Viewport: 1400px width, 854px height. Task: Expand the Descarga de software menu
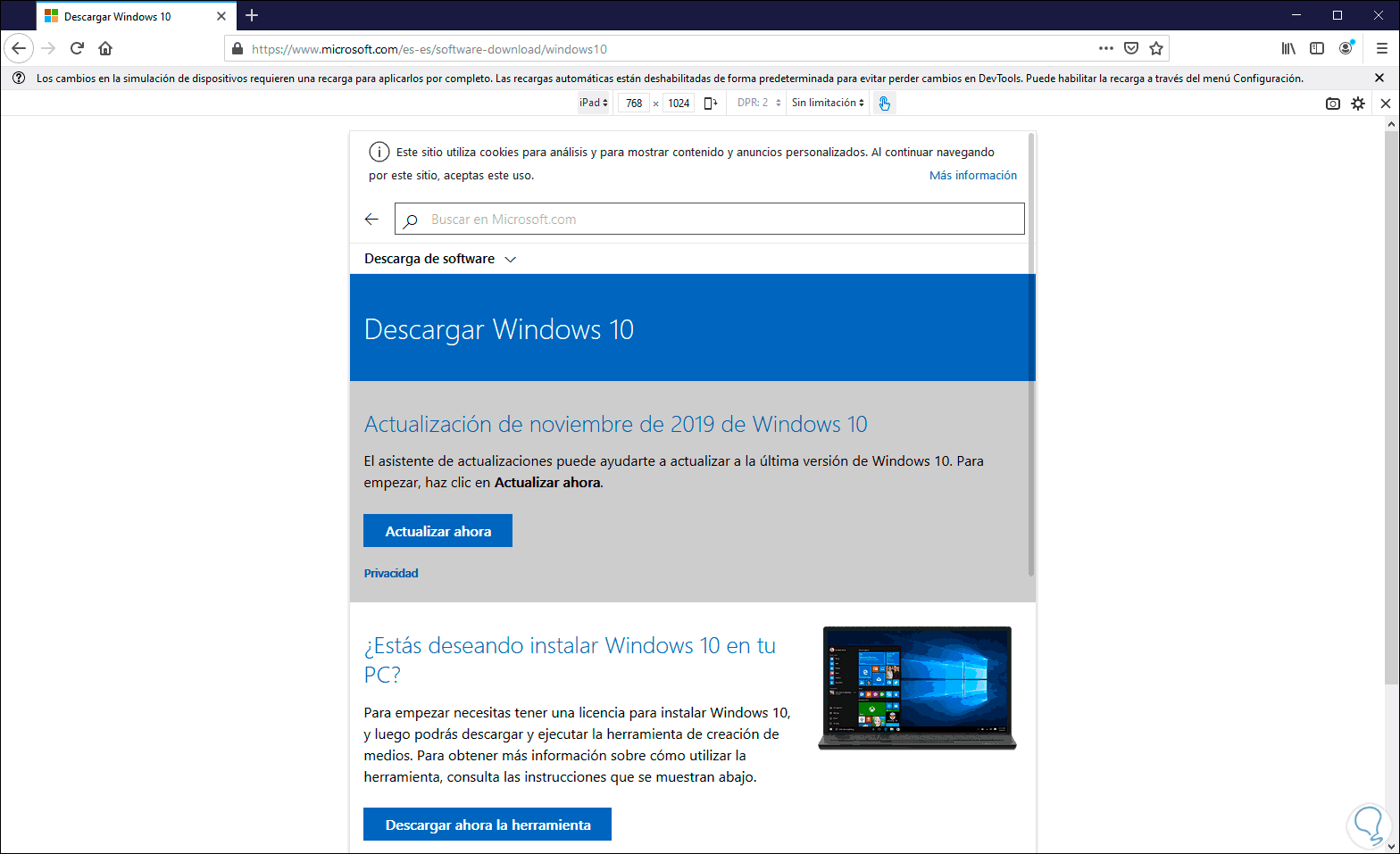pyautogui.click(x=440, y=259)
